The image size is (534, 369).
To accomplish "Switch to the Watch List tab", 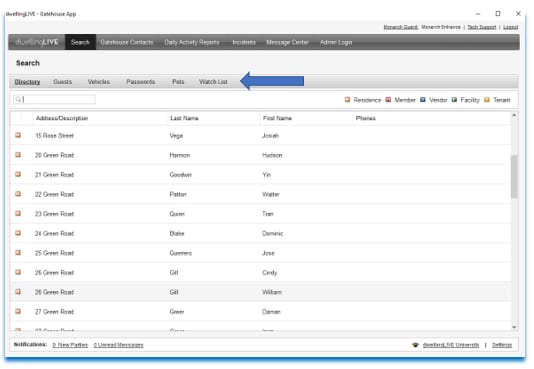I will (213, 82).
